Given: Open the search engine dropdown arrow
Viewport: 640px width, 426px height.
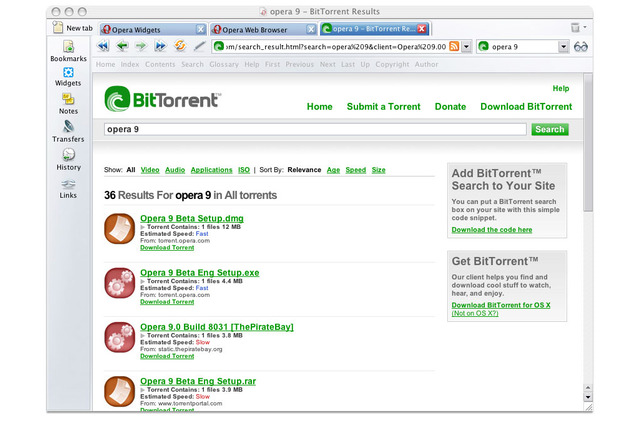Looking at the screenshot, I should pos(563,47).
